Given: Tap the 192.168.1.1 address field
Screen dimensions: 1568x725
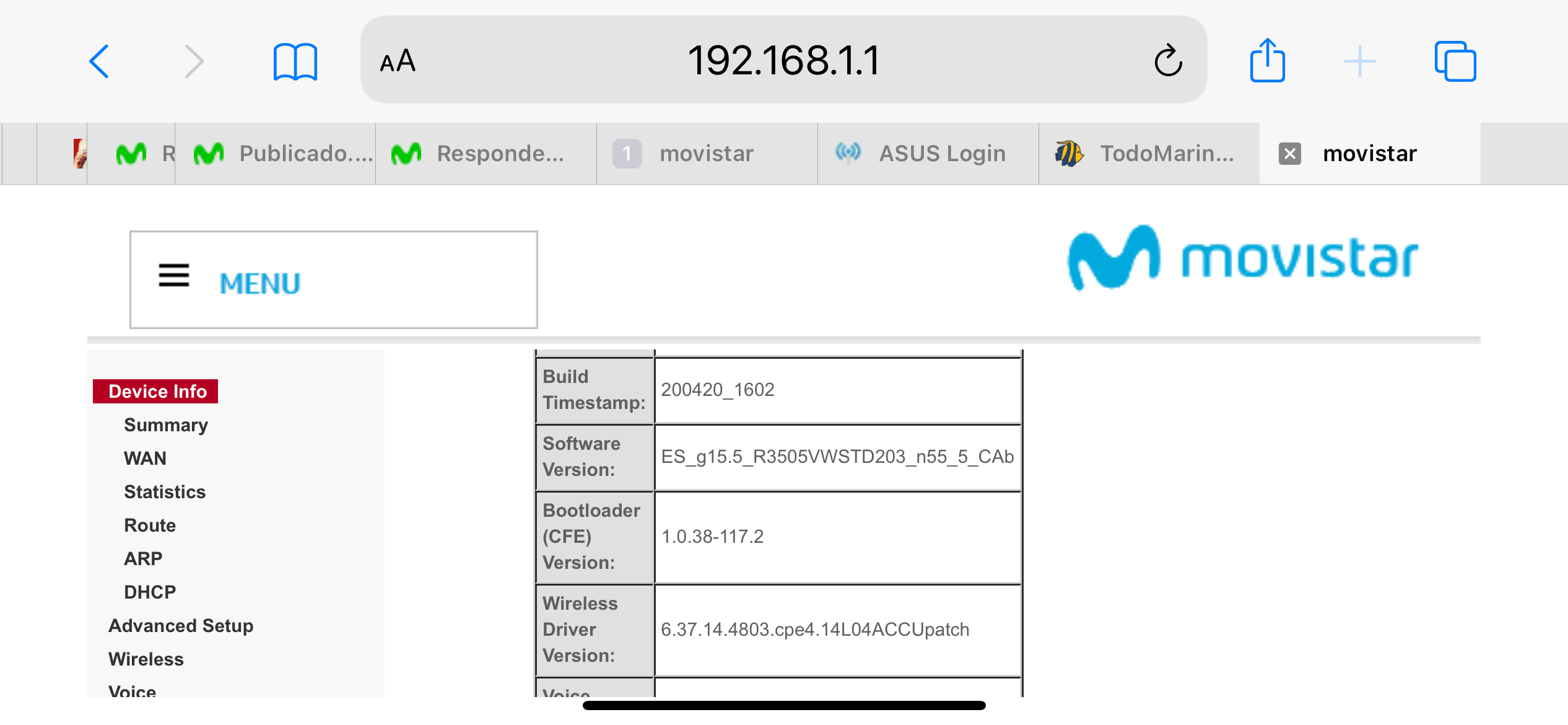Looking at the screenshot, I should click(x=783, y=61).
